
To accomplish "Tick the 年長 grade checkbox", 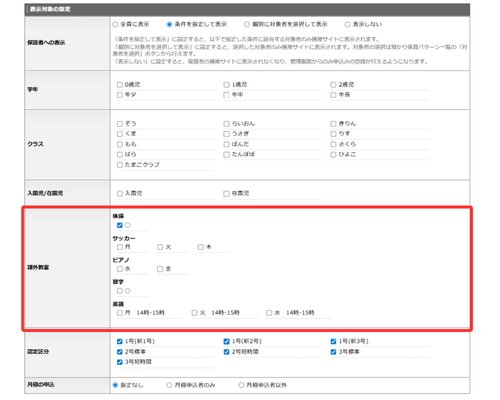I will 333,95.
